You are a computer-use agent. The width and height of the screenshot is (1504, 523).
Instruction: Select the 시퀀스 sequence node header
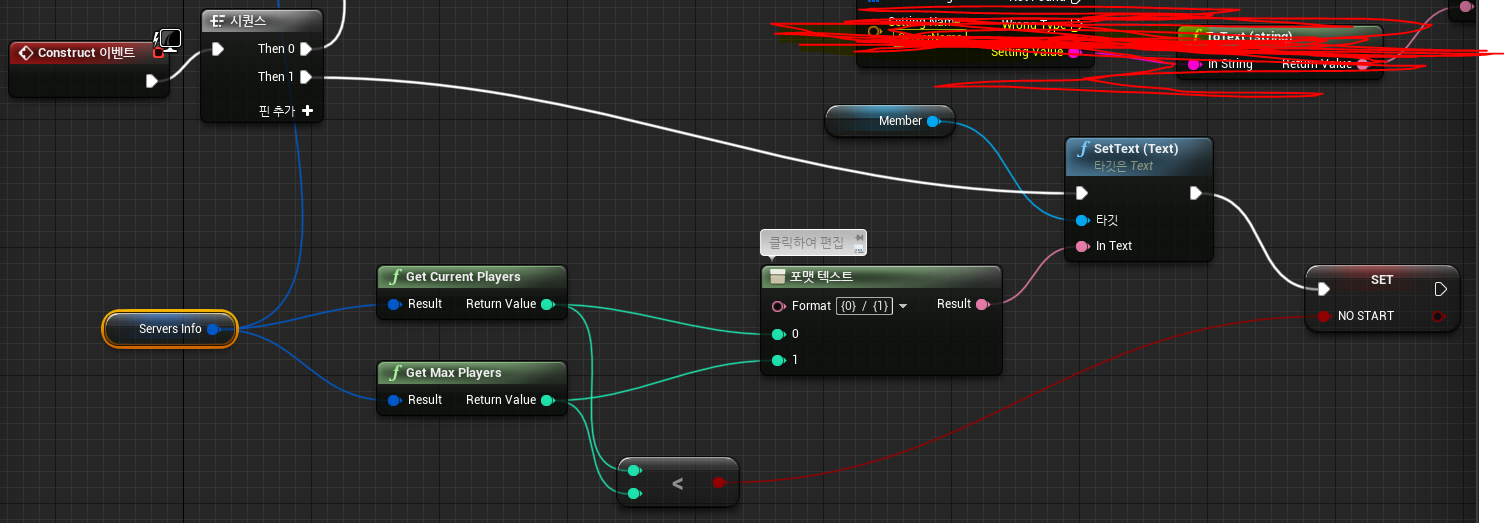pos(262,21)
